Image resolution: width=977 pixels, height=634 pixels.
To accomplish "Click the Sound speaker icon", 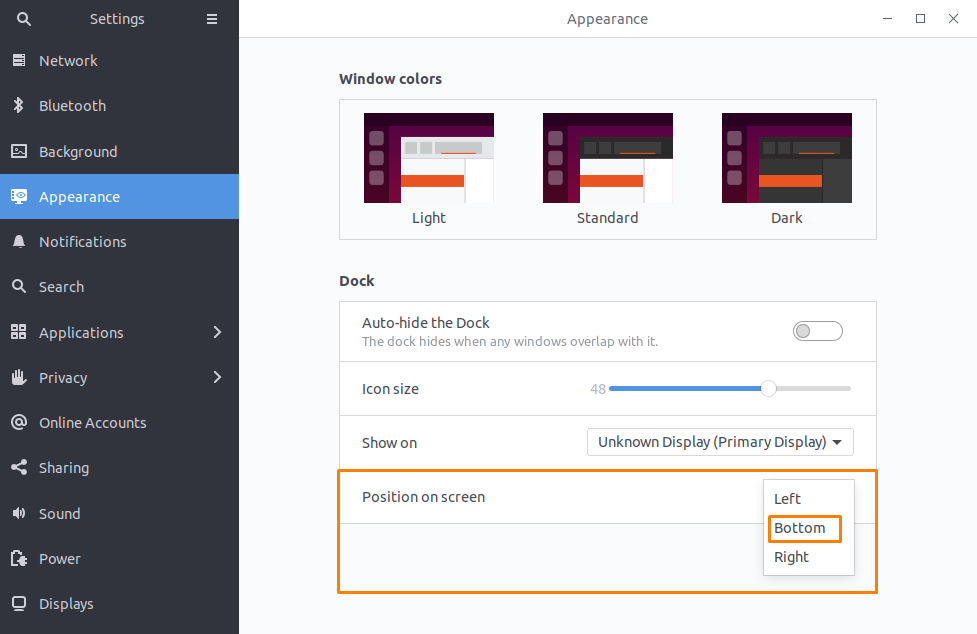I will [19, 513].
